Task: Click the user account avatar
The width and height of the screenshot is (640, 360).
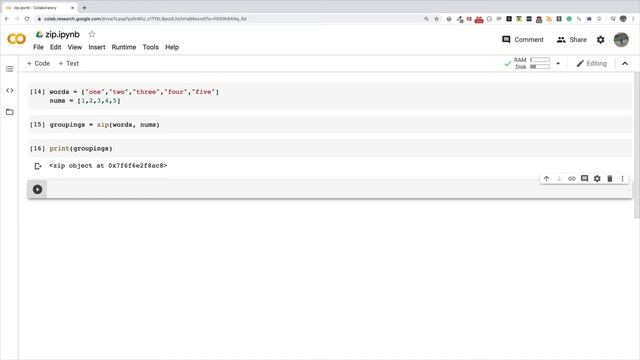Action: coord(621,40)
